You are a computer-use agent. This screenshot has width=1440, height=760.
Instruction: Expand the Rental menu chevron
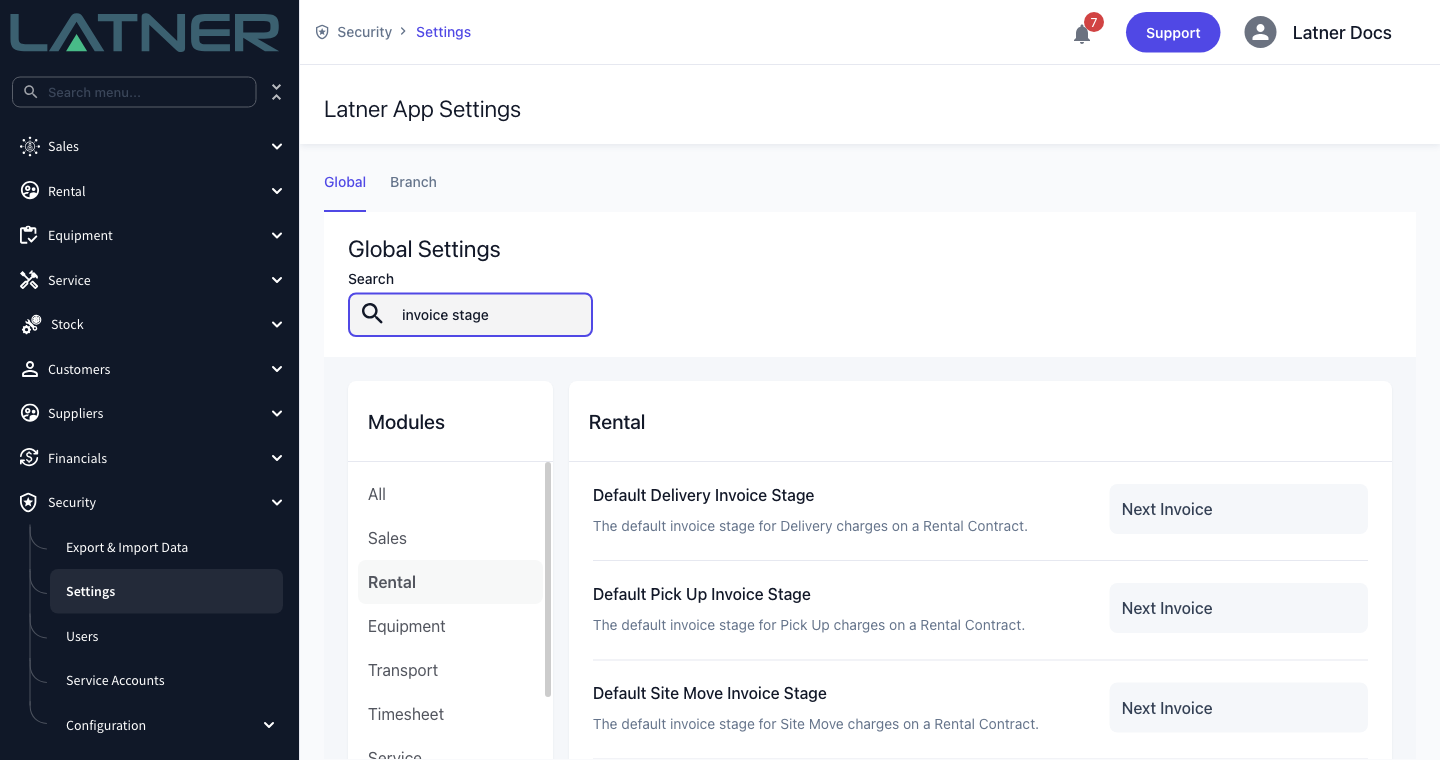pyautogui.click(x=277, y=191)
